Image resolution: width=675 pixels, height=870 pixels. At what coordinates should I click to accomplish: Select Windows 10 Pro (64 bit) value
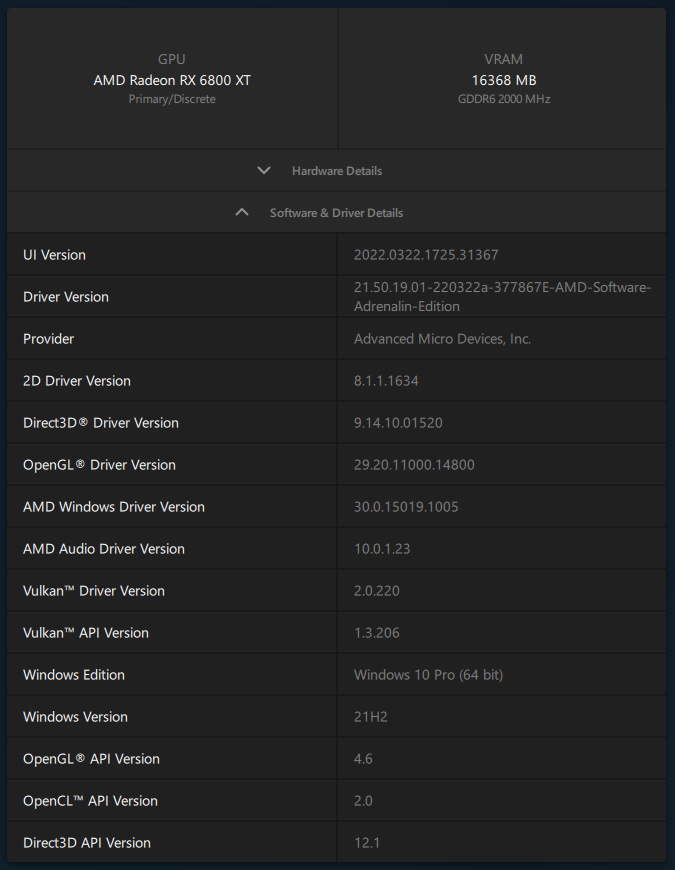pyautogui.click(x=428, y=675)
